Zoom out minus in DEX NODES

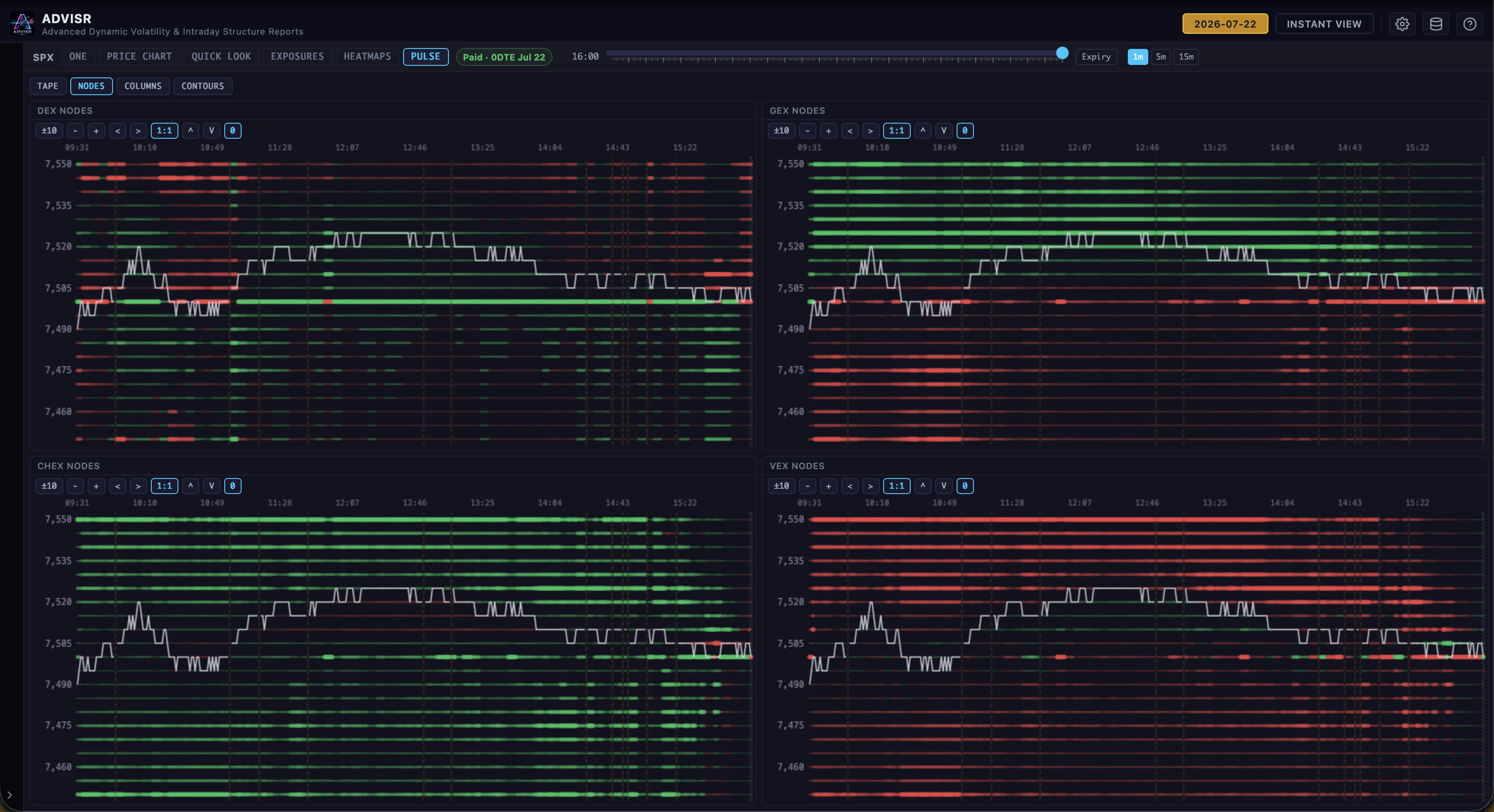point(75,130)
